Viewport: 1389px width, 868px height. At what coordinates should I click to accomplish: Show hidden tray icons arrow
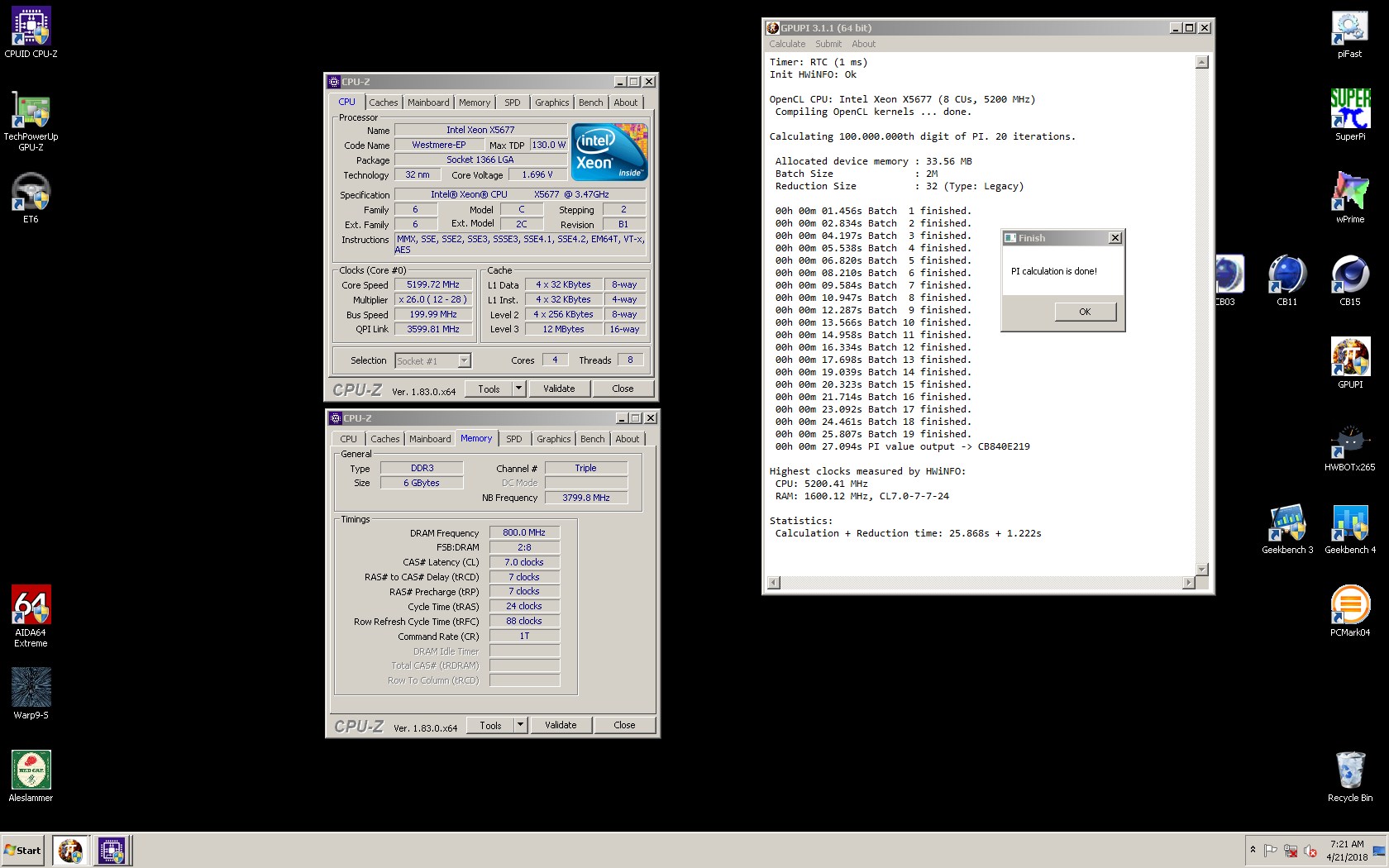[x=1253, y=850]
